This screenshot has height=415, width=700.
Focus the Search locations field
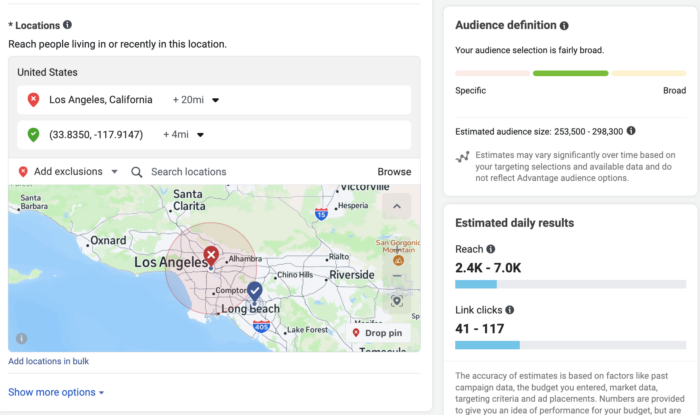click(x=188, y=172)
